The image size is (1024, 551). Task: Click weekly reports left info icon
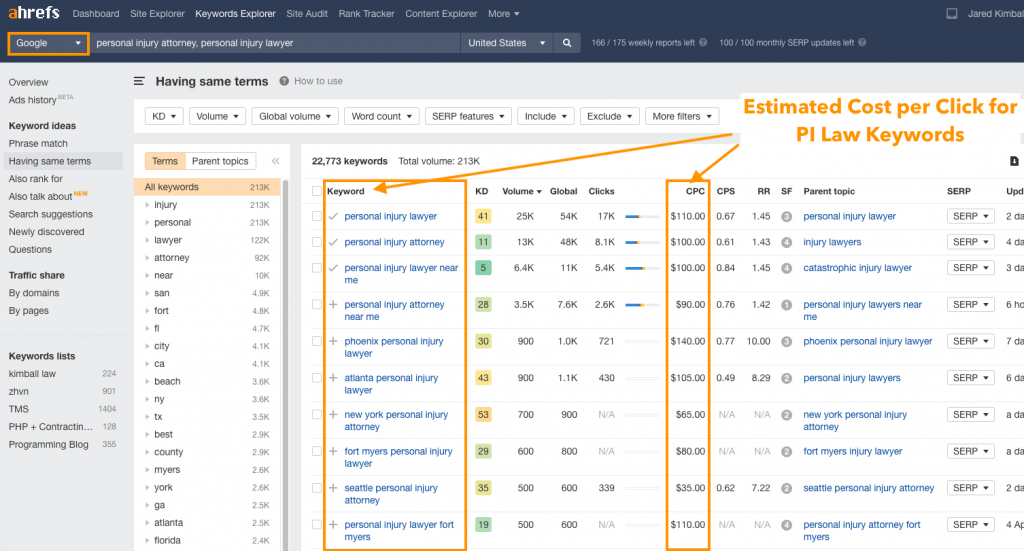[x=703, y=42]
